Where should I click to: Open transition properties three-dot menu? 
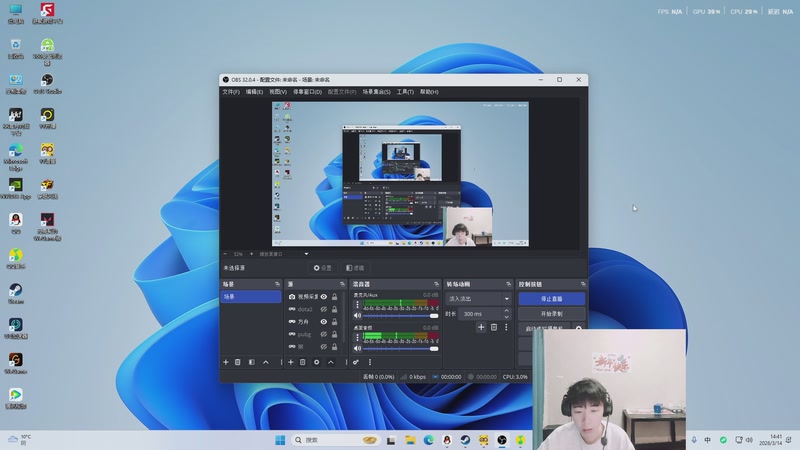coord(506,327)
